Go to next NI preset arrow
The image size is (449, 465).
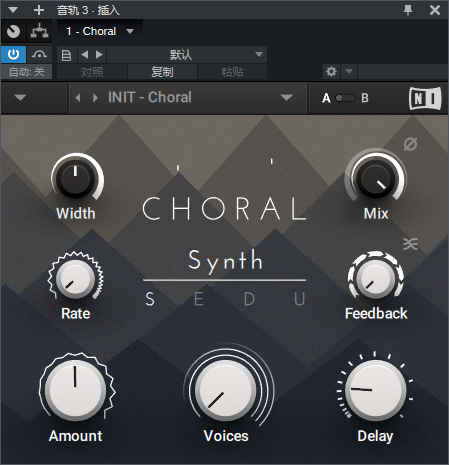click(95, 98)
